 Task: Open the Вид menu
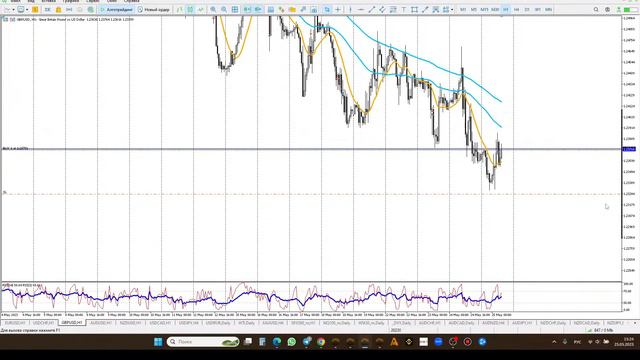31,1
